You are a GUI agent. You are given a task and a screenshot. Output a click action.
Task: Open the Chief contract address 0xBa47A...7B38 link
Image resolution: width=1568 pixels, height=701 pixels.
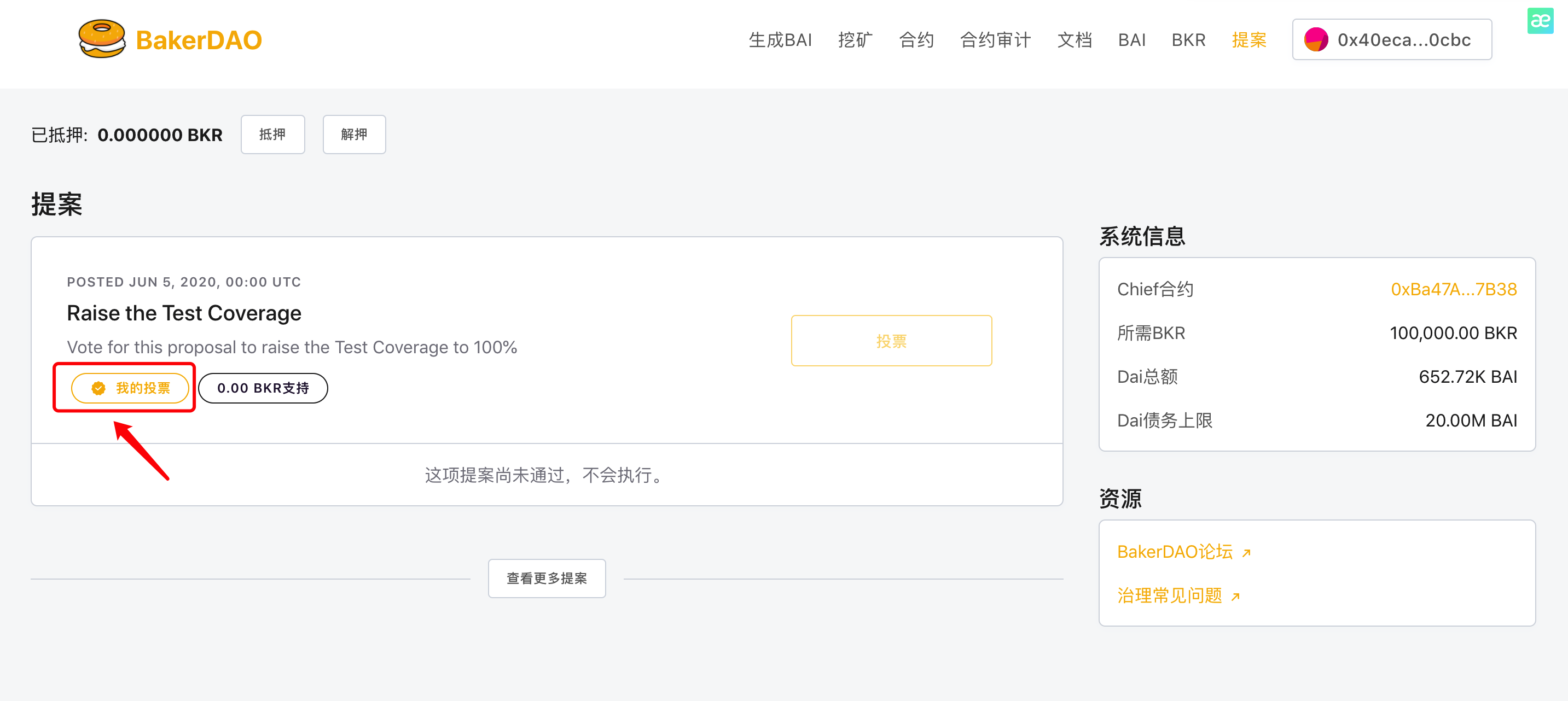pyautogui.click(x=1454, y=289)
